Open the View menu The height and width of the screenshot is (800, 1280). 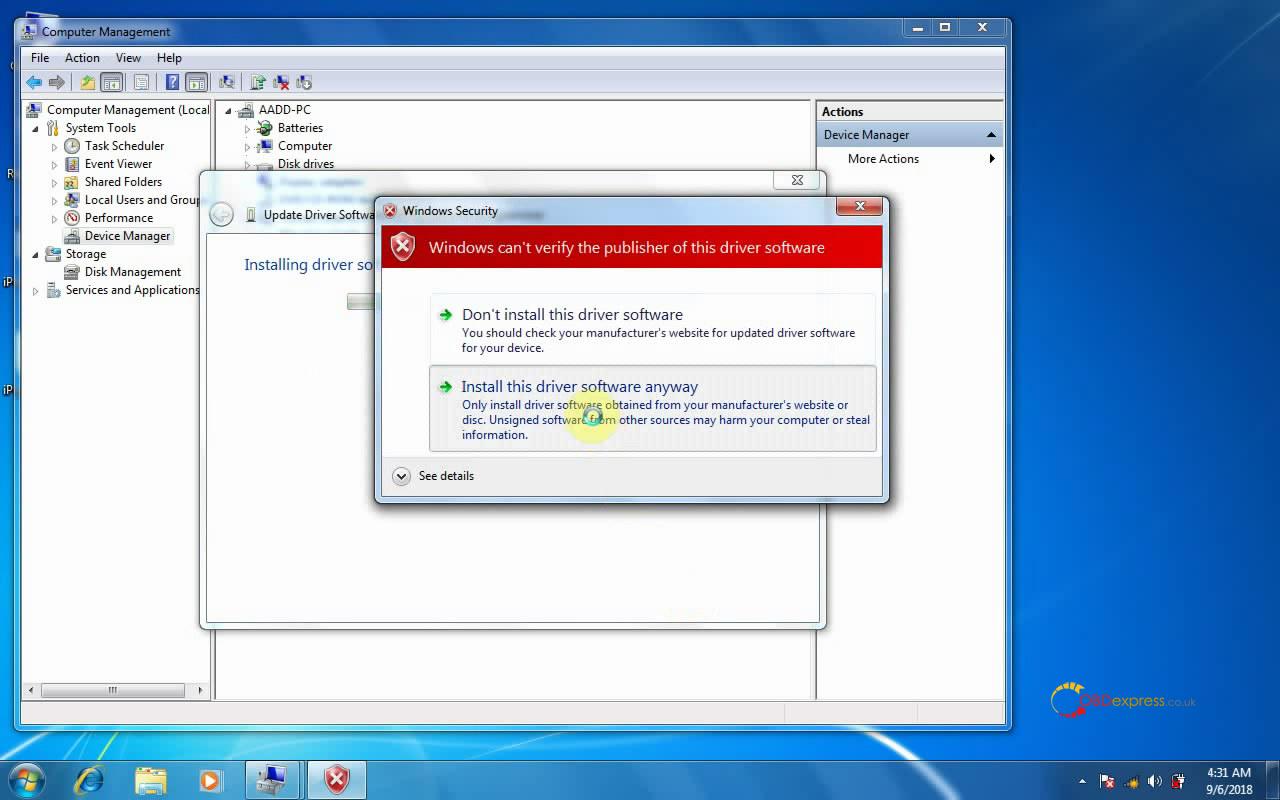(x=128, y=58)
